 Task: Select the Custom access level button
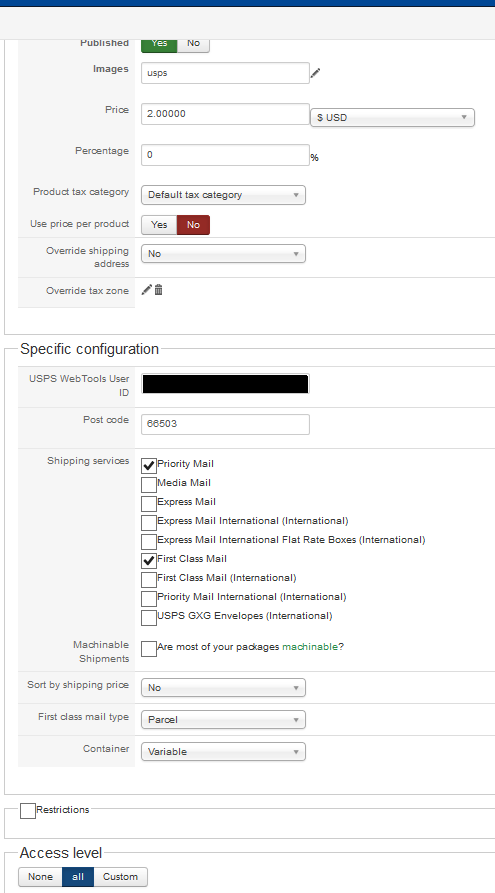(120, 877)
